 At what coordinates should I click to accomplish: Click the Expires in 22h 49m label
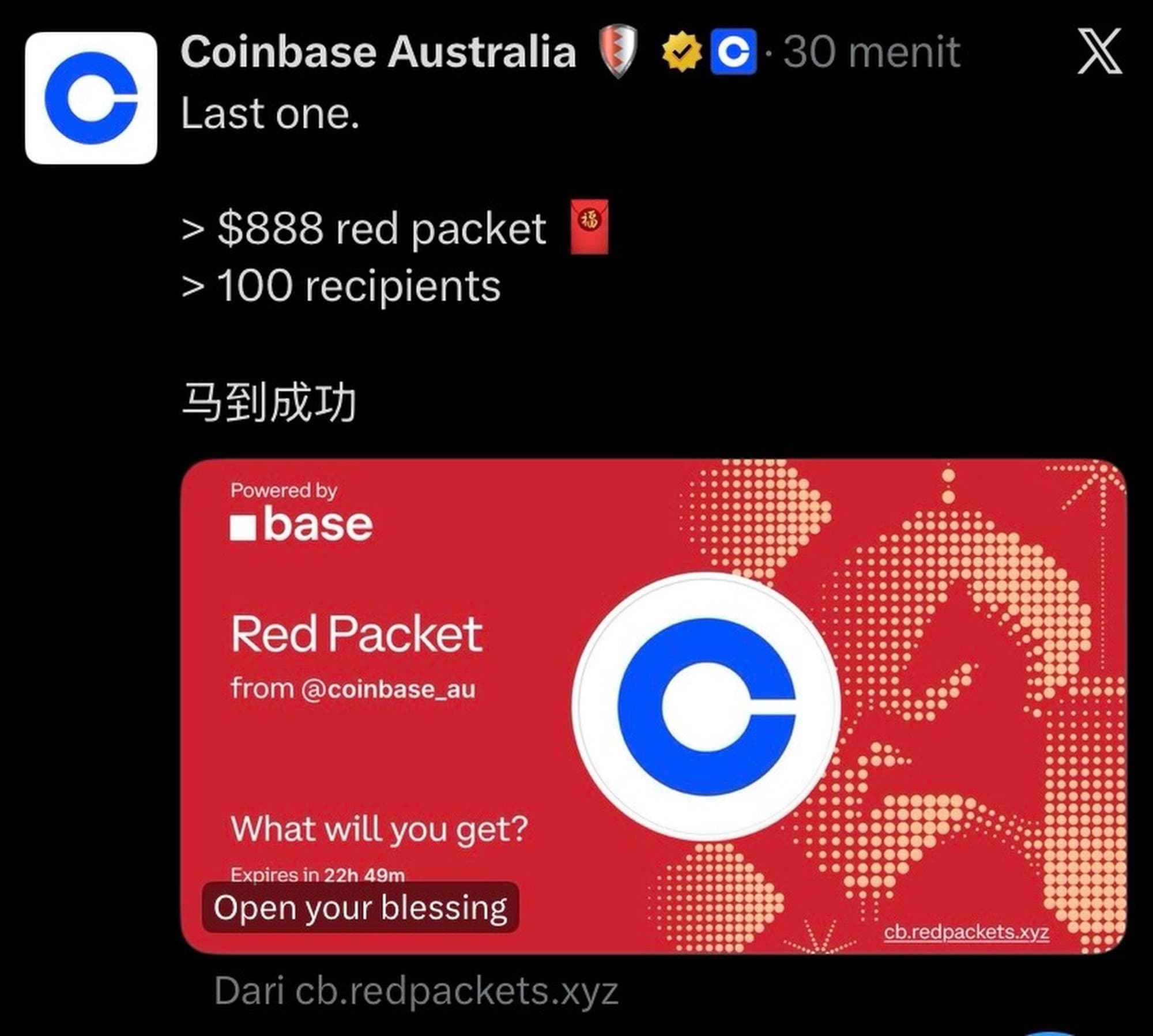[x=318, y=874]
